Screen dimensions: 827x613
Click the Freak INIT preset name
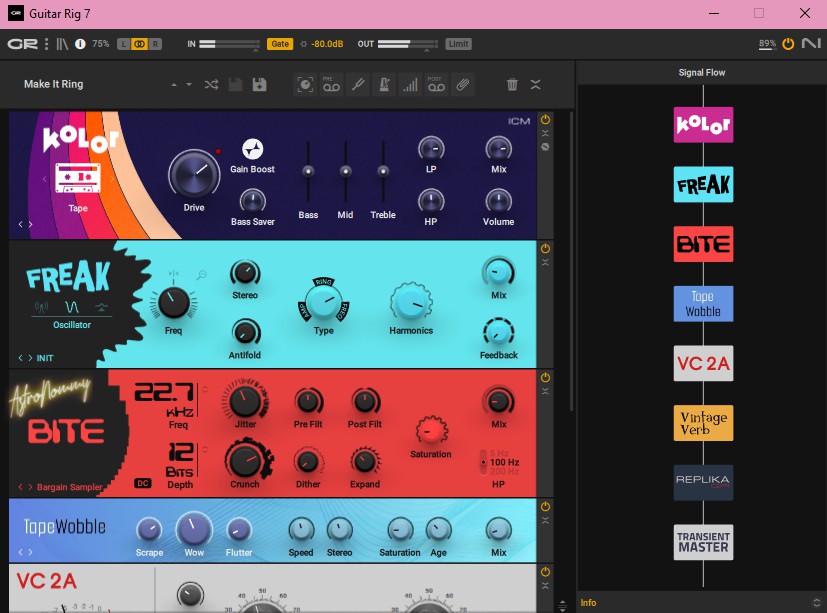45,358
